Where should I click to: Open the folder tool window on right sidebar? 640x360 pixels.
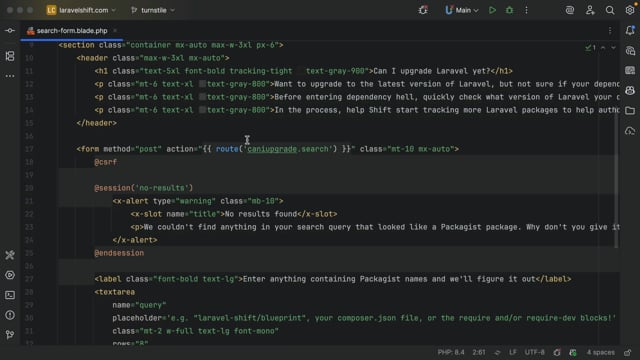(630, 110)
